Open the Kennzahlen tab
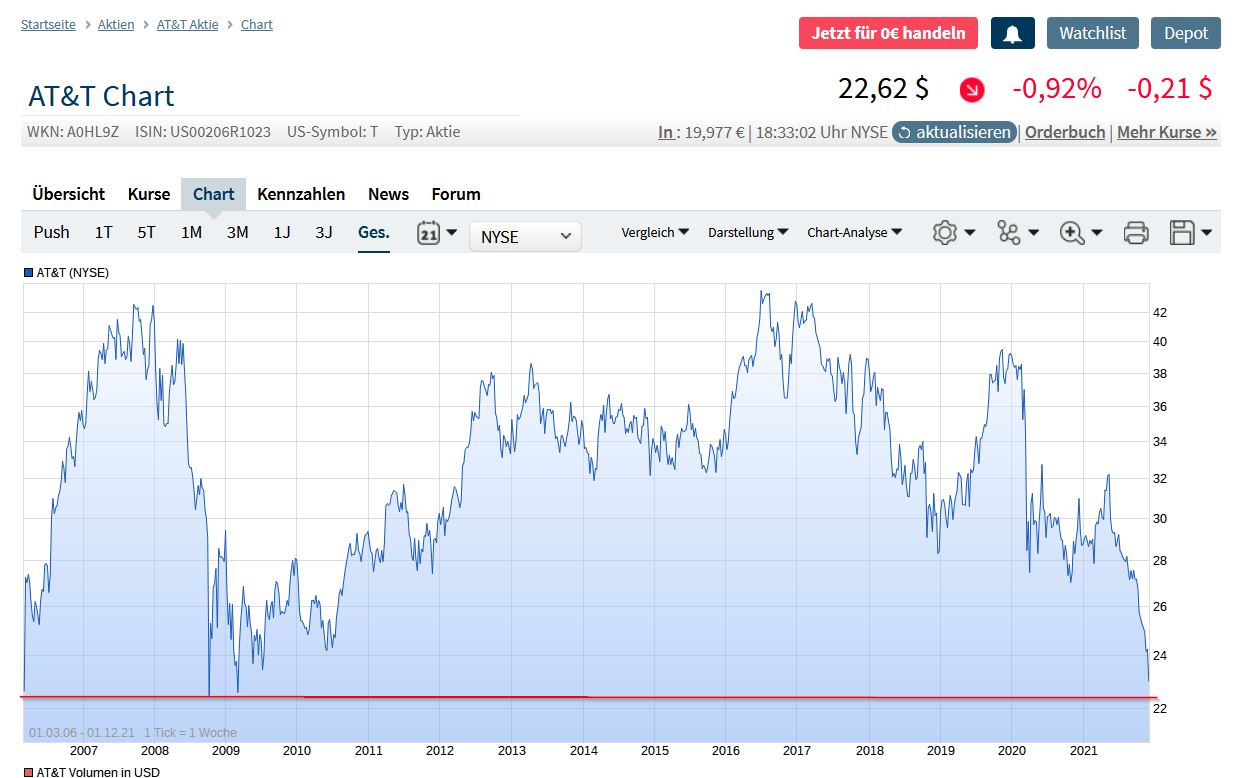Viewport: 1242px width, 778px height. (x=301, y=194)
